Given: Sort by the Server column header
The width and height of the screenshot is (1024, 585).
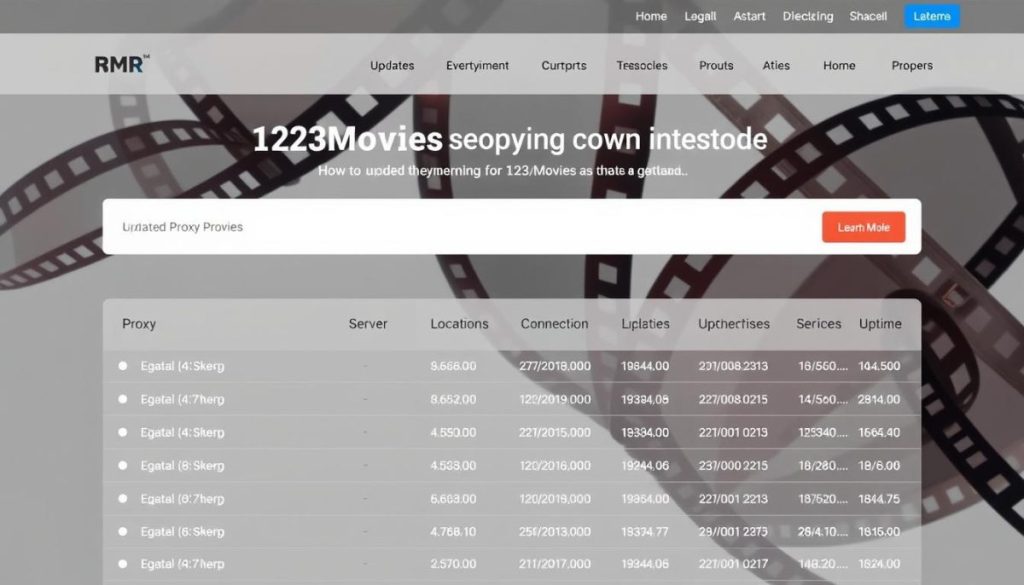Looking at the screenshot, I should pos(368,324).
